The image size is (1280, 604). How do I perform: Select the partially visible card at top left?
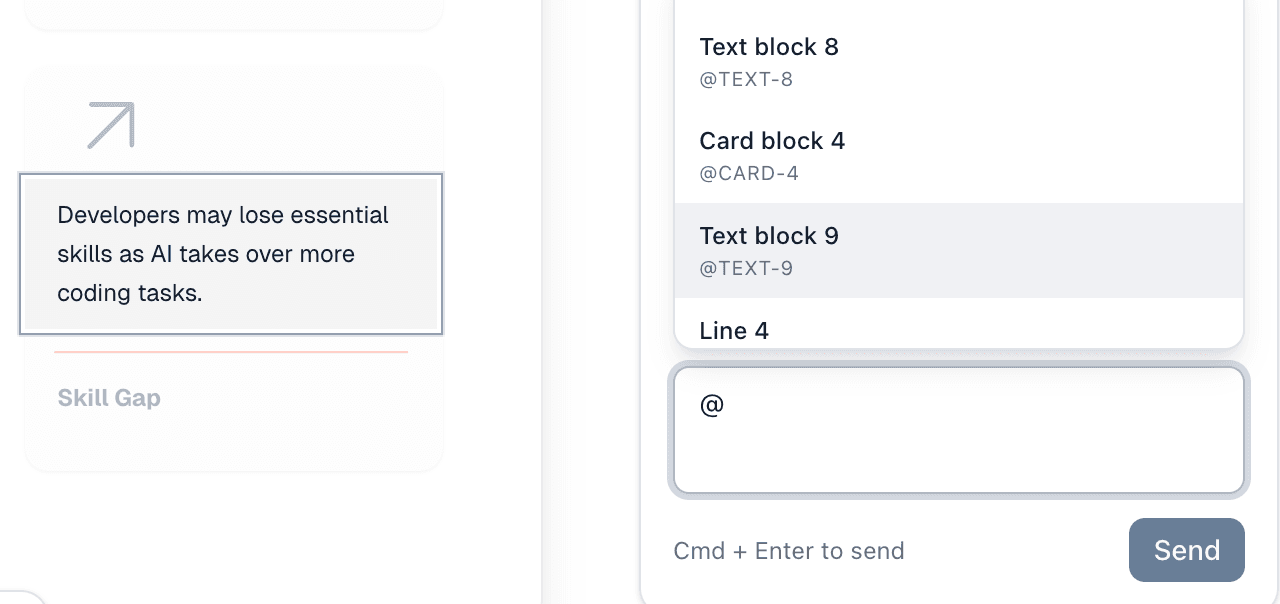(x=233, y=12)
